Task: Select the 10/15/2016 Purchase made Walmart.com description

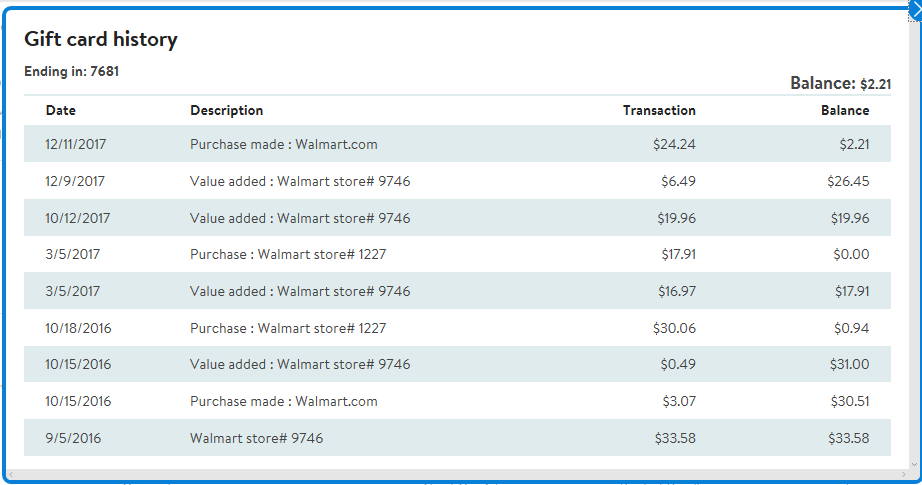Action: (x=284, y=401)
